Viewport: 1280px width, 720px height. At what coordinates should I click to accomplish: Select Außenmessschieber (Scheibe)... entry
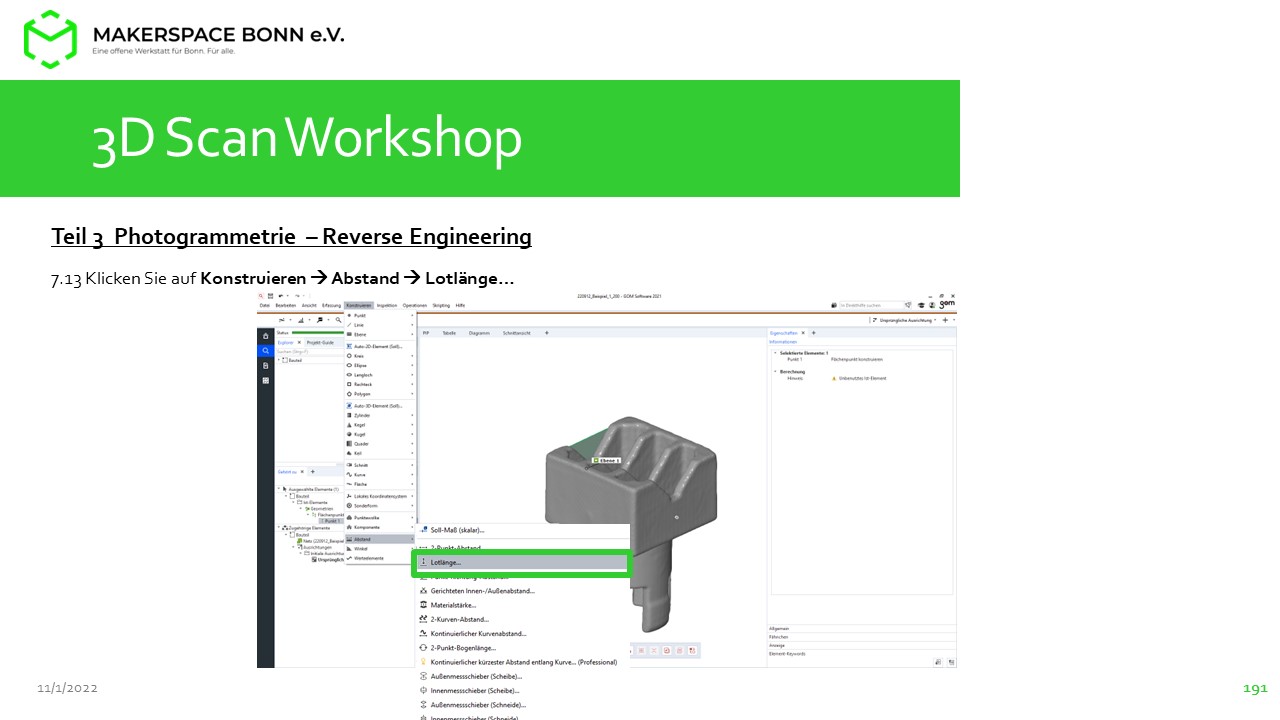tap(476, 676)
